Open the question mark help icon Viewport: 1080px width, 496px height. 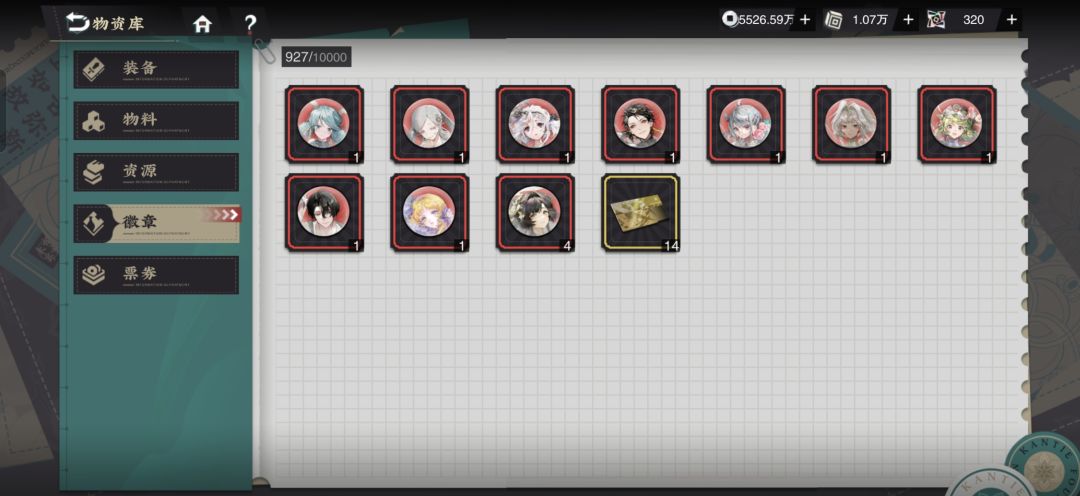250,24
